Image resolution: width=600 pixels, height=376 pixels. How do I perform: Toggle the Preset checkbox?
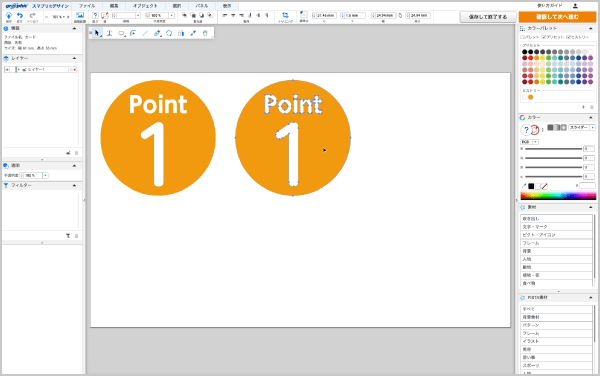tap(544, 37)
